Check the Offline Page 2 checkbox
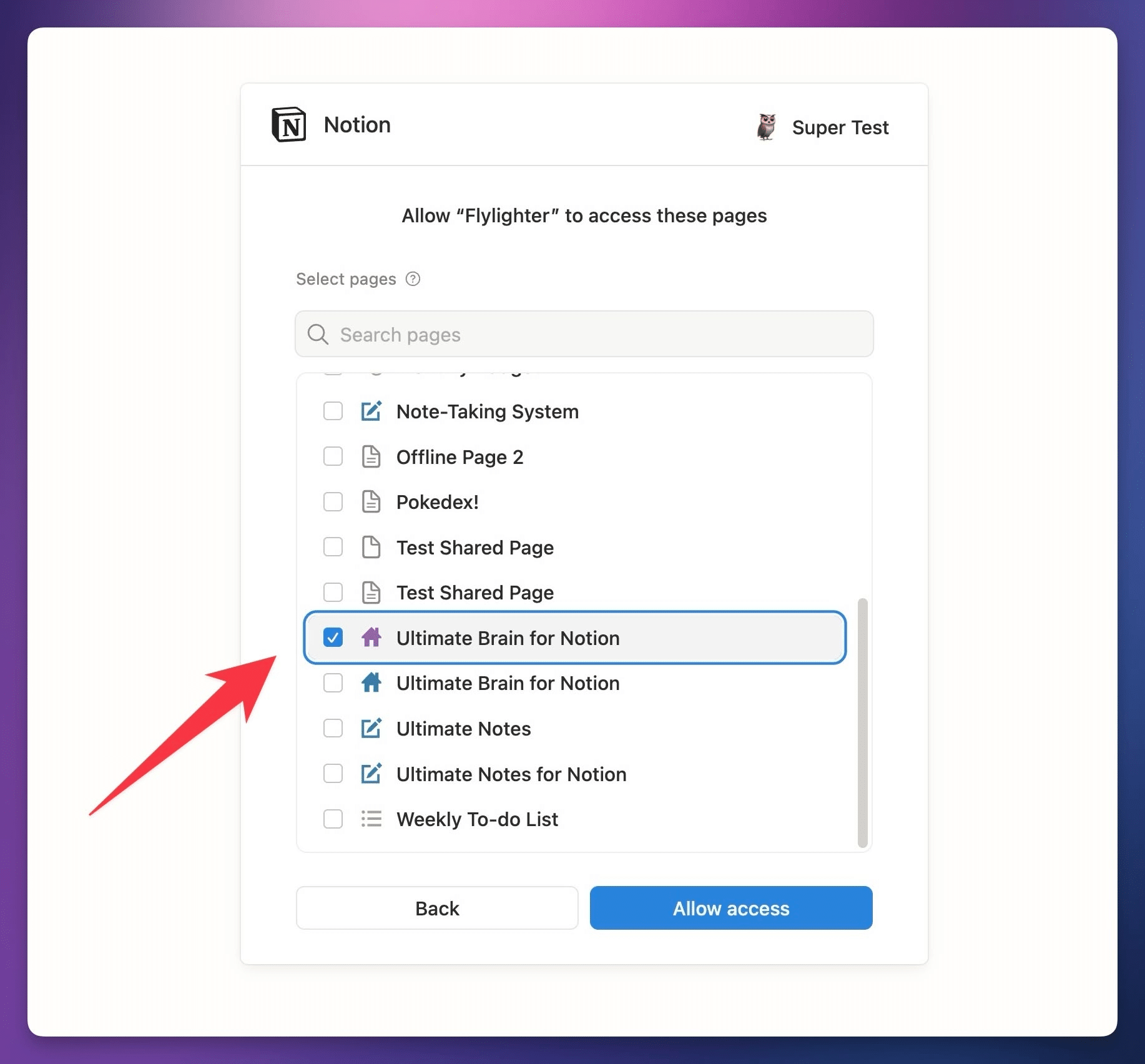 click(333, 456)
